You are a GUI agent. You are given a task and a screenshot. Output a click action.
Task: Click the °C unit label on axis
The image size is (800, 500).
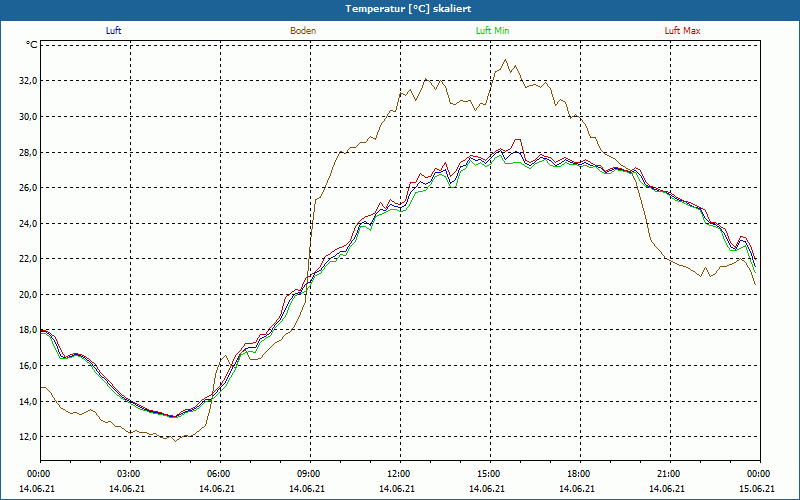coord(32,45)
